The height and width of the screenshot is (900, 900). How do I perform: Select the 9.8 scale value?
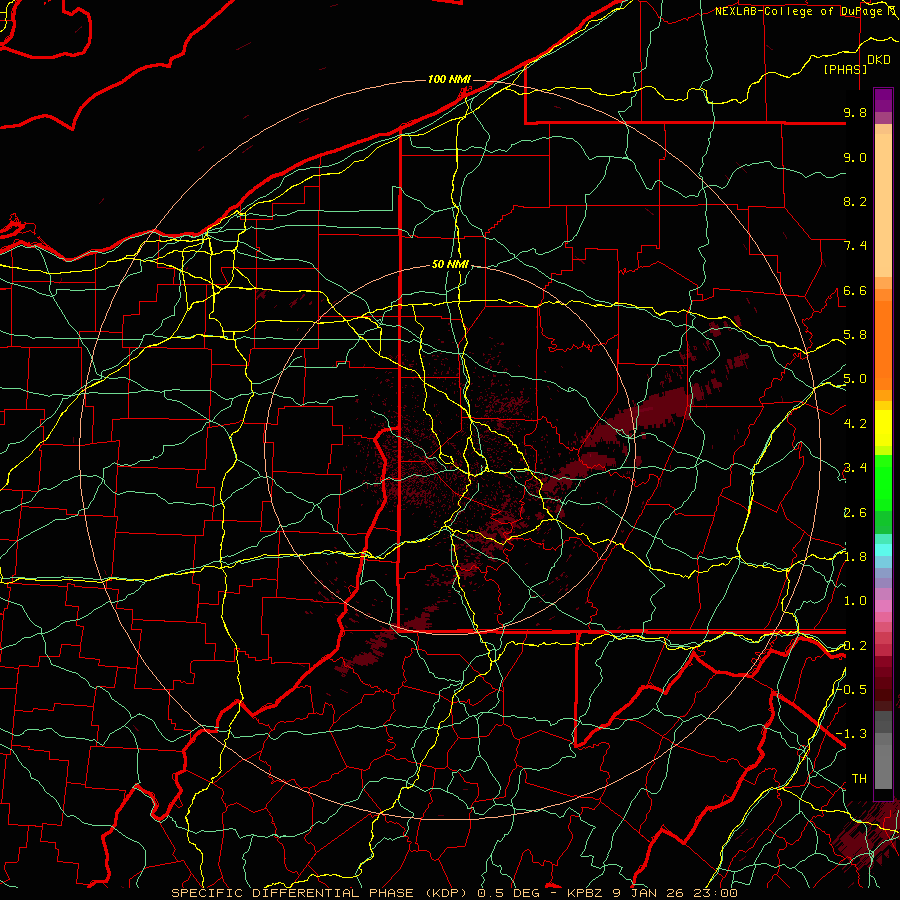point(855,112)
